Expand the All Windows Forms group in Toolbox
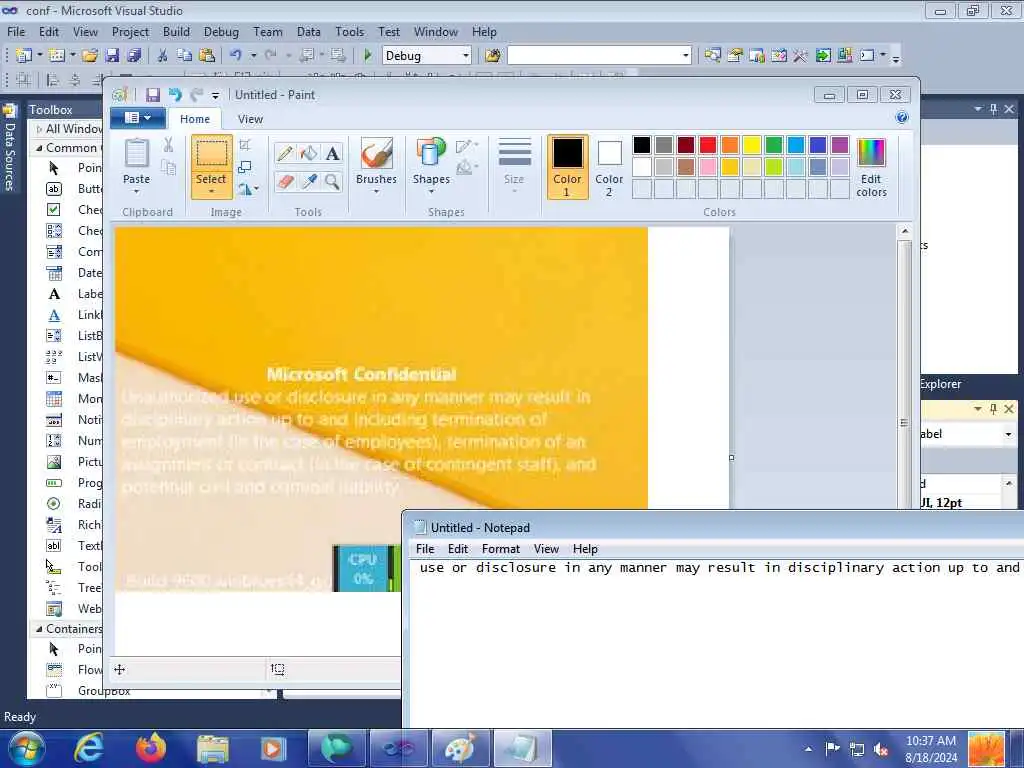The image size is (1024, 768). [x=39, y=129]
